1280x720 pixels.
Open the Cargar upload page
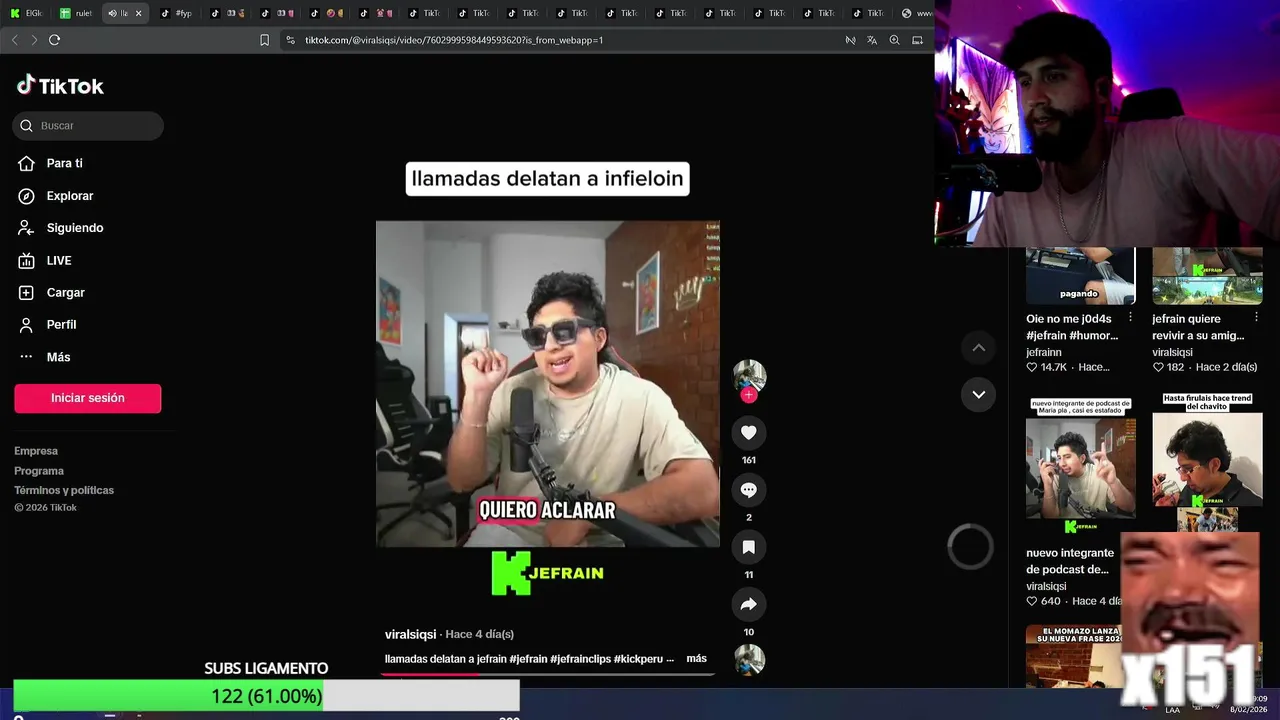click(65, 292)
